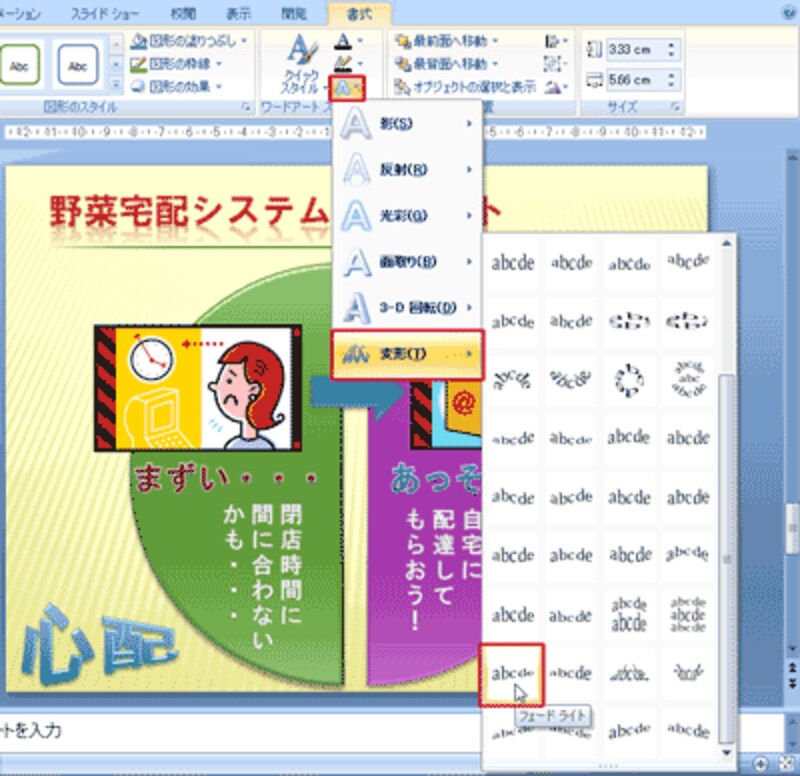The image size is (800, 776).
Task: Decrease shape width with spinner down arrow
Action: pyautogui.click(x=671, y=85)
